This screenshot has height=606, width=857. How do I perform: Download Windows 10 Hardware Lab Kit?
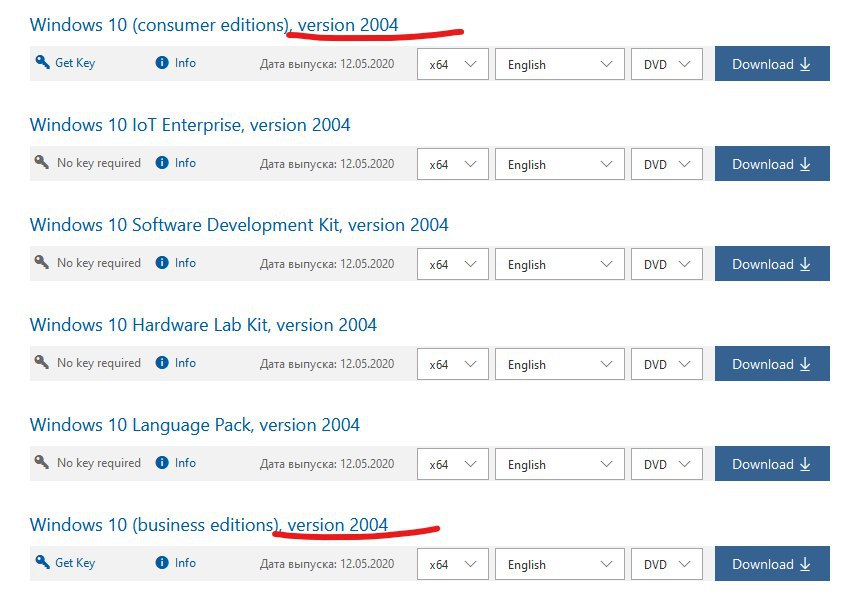(x=772, y=364)
